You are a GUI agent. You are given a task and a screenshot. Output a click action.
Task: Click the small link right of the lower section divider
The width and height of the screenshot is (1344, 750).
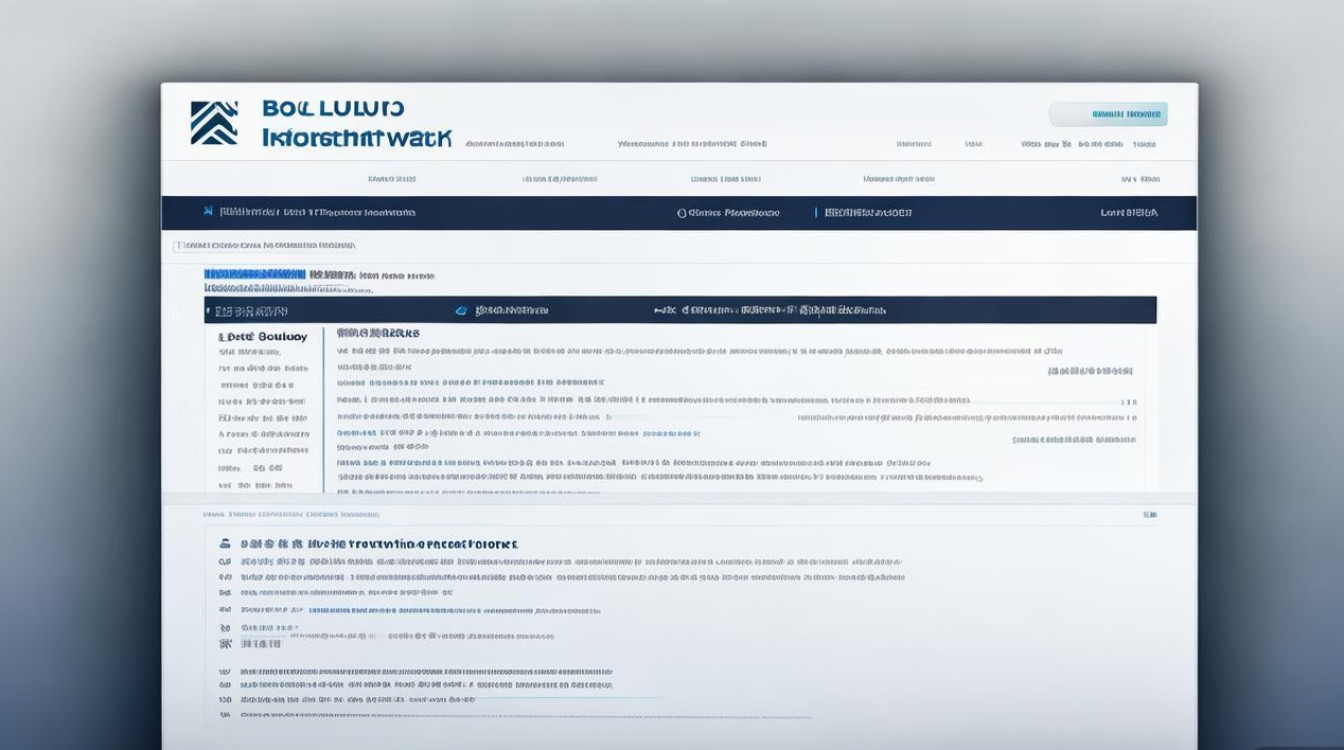(x=1150, y=515)
